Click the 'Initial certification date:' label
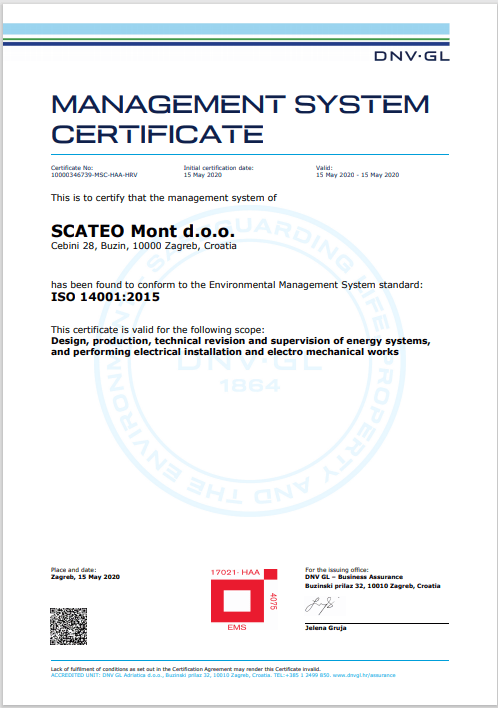 219,168
